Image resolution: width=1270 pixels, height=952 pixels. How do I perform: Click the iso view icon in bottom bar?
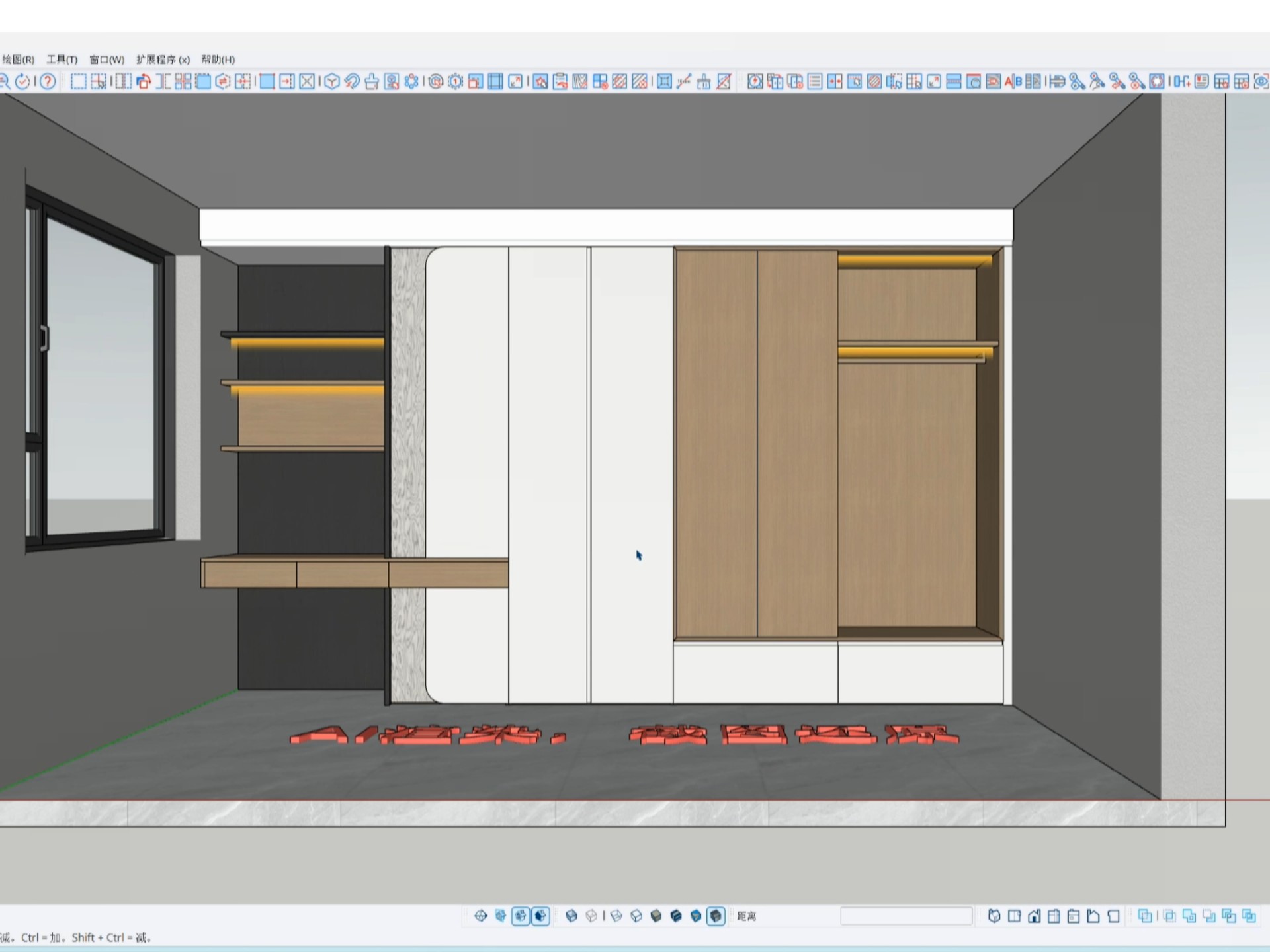(994, 916)
